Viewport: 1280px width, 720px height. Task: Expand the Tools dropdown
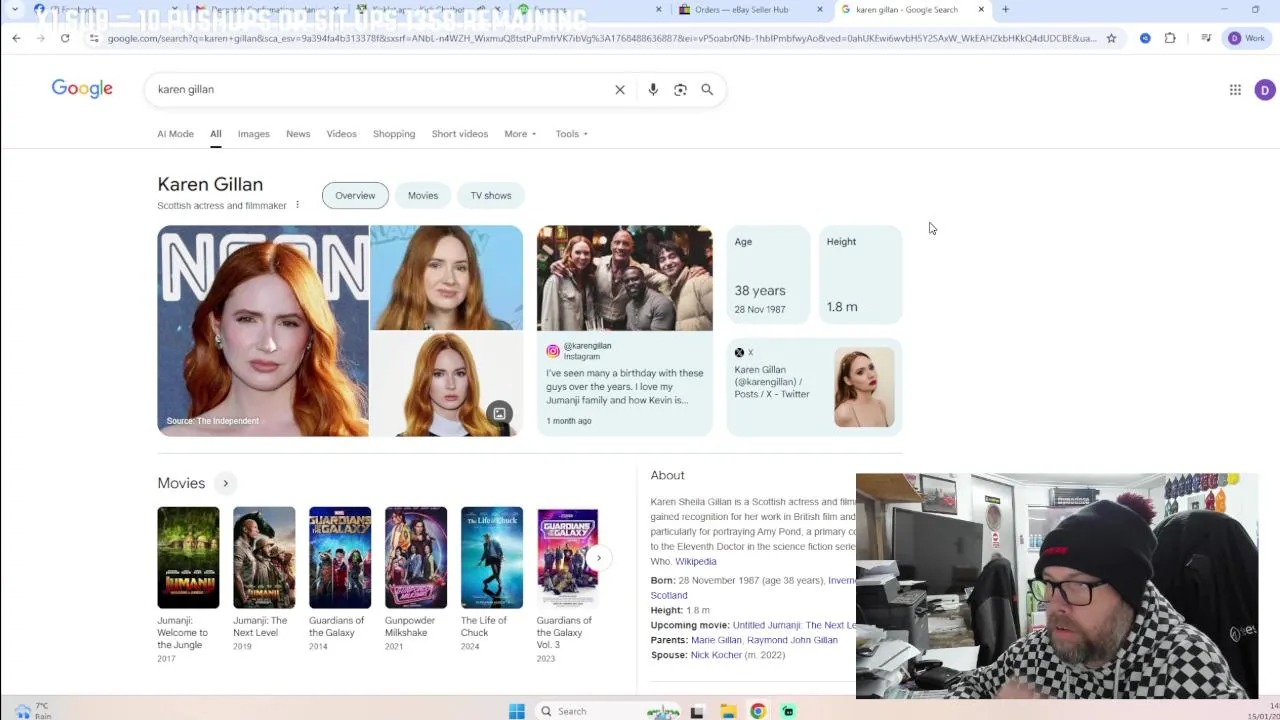[x=571, y=134]
